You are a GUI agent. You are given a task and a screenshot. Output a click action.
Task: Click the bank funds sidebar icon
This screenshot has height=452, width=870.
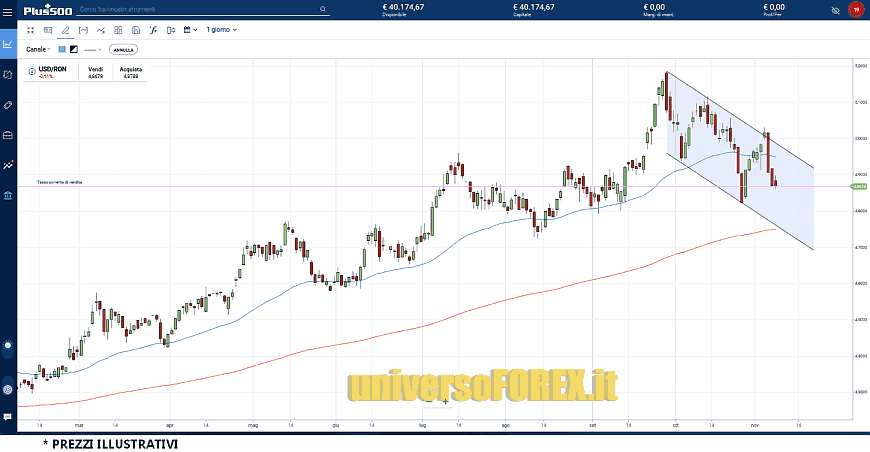click(8, 195)
